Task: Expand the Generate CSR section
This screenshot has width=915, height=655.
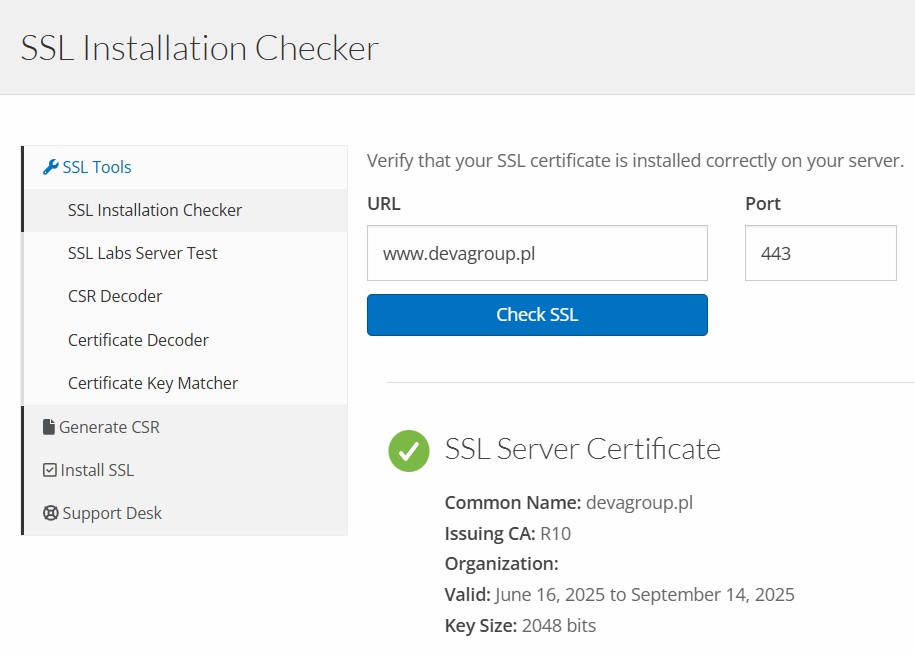Action: tap(110, 426)
